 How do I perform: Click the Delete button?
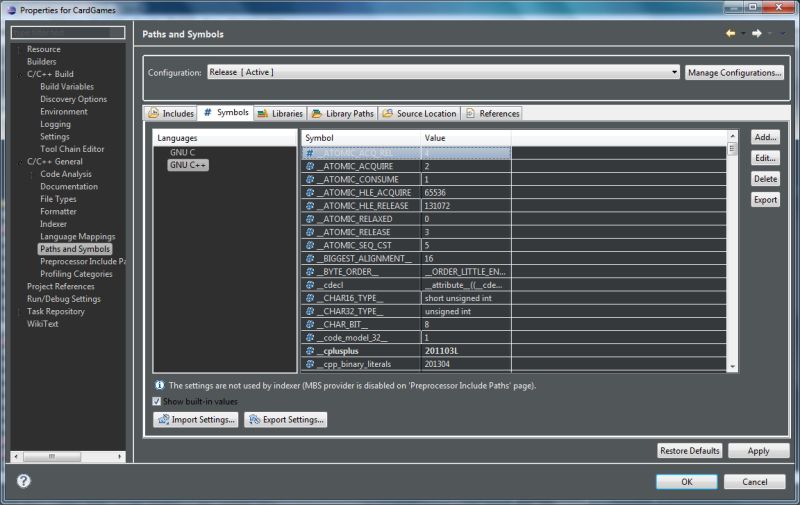point(765,179)
